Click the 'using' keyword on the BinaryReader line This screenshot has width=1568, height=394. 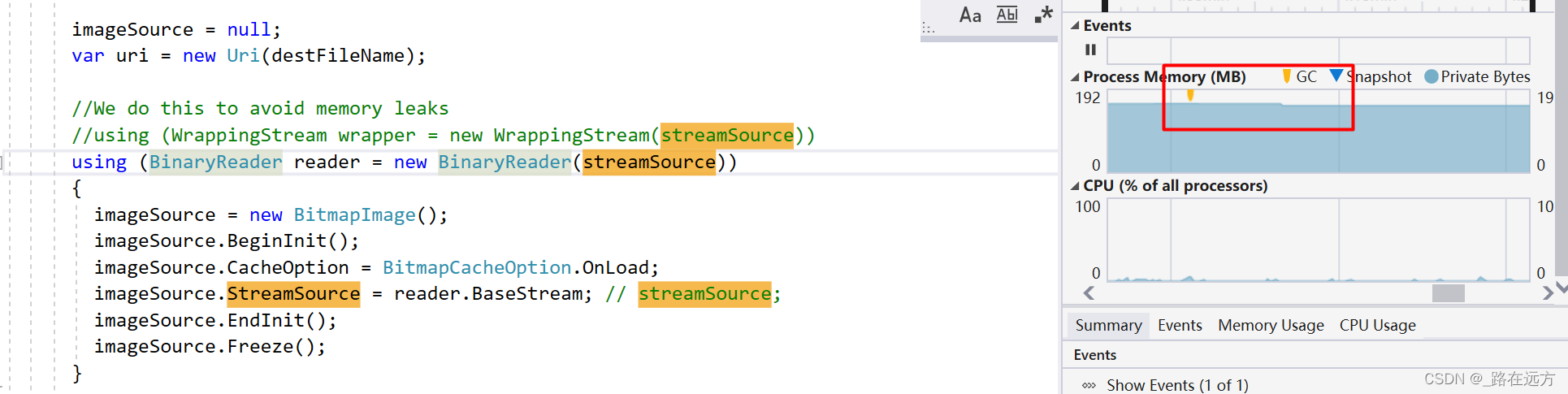point(99,162)
